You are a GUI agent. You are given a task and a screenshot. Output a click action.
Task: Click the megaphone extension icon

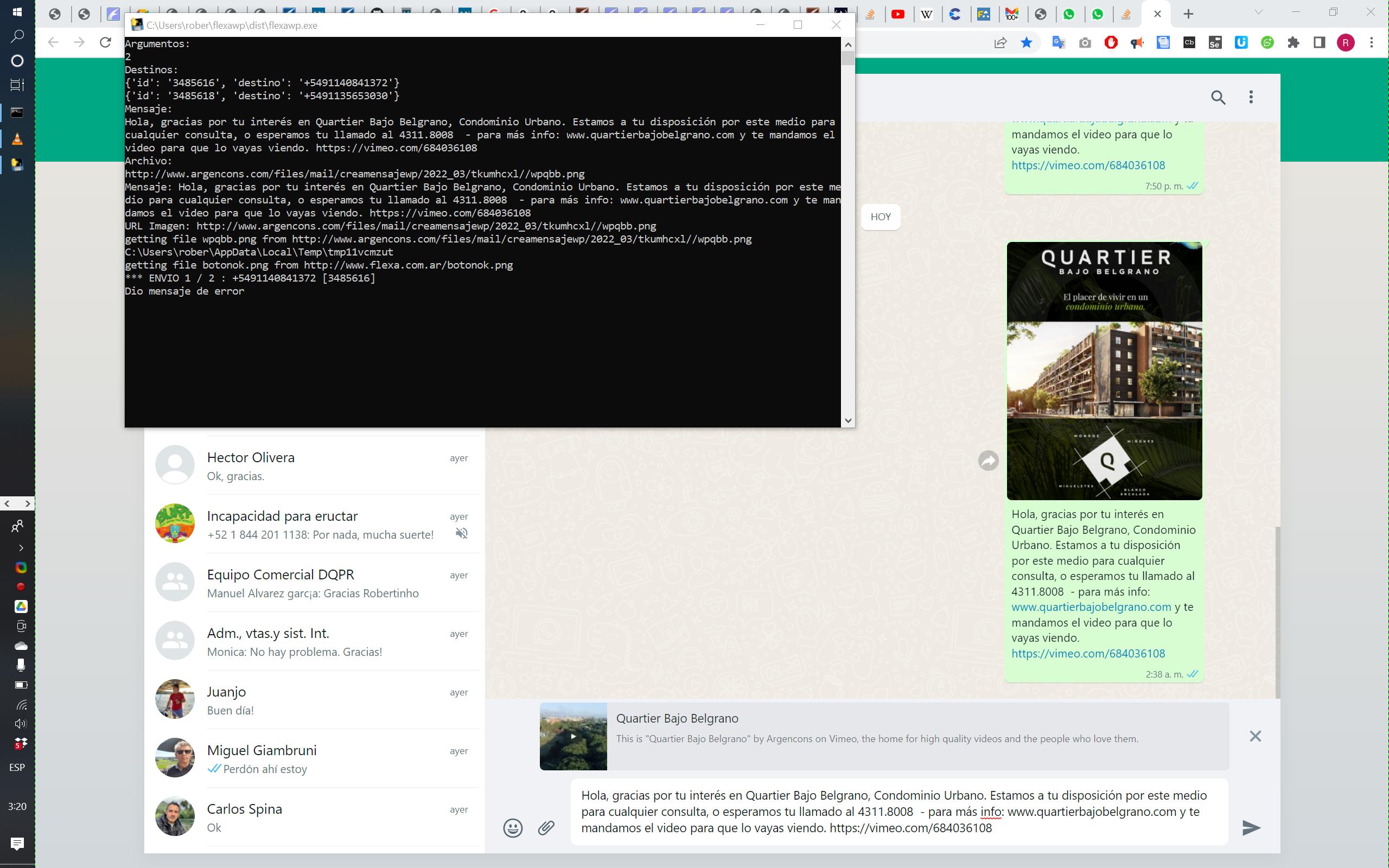point(1137,42)
